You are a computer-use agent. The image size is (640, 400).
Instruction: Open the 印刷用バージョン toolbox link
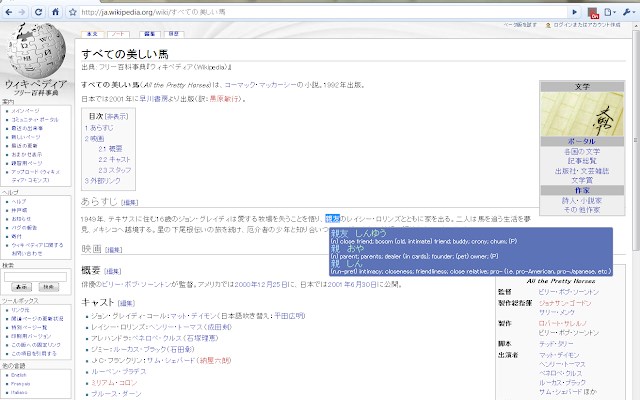pyautogui.click(x=31, y=336)
